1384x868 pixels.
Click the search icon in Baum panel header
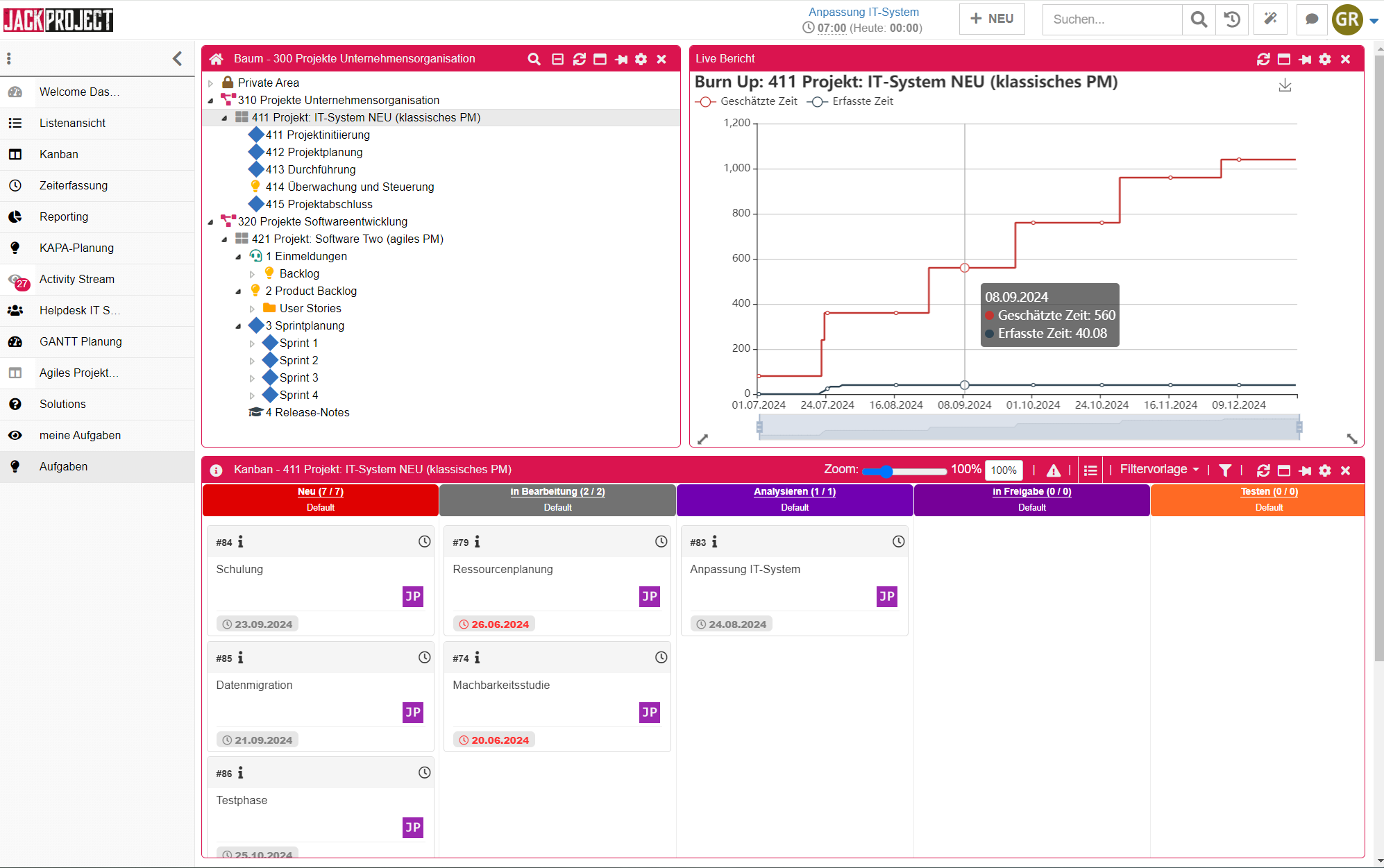pyautogui.click(x=534, y=59)
